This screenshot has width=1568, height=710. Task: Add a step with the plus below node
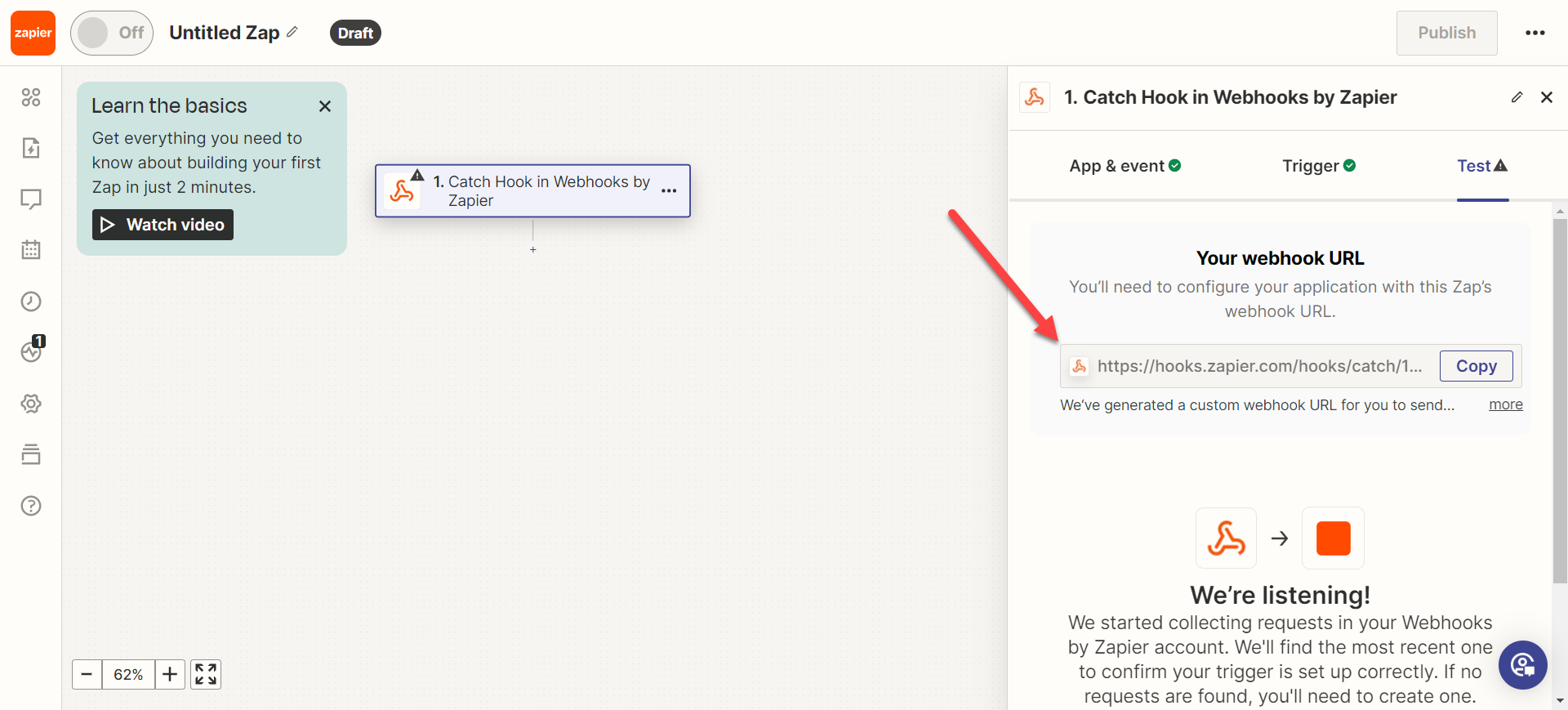(x=533, y=250)
